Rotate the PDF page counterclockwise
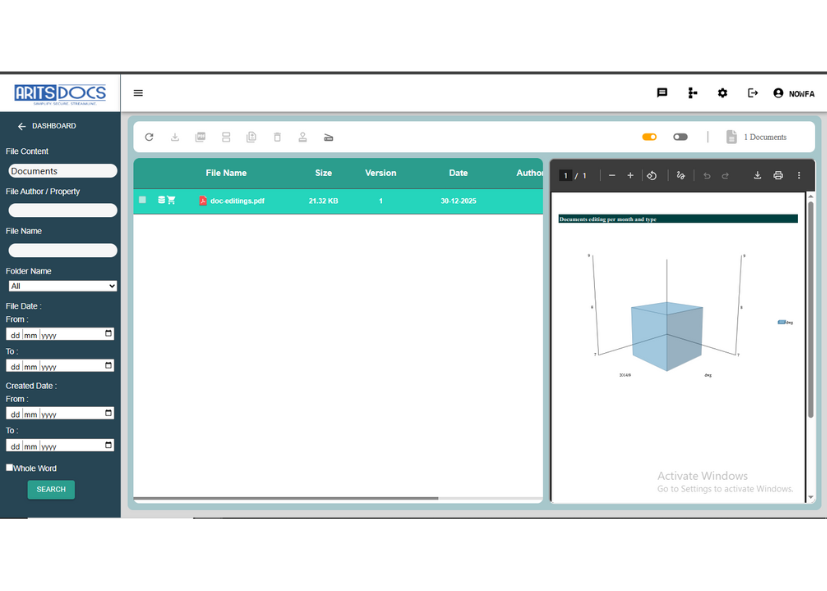Screen dimensions: 827x591 (651, 176)
